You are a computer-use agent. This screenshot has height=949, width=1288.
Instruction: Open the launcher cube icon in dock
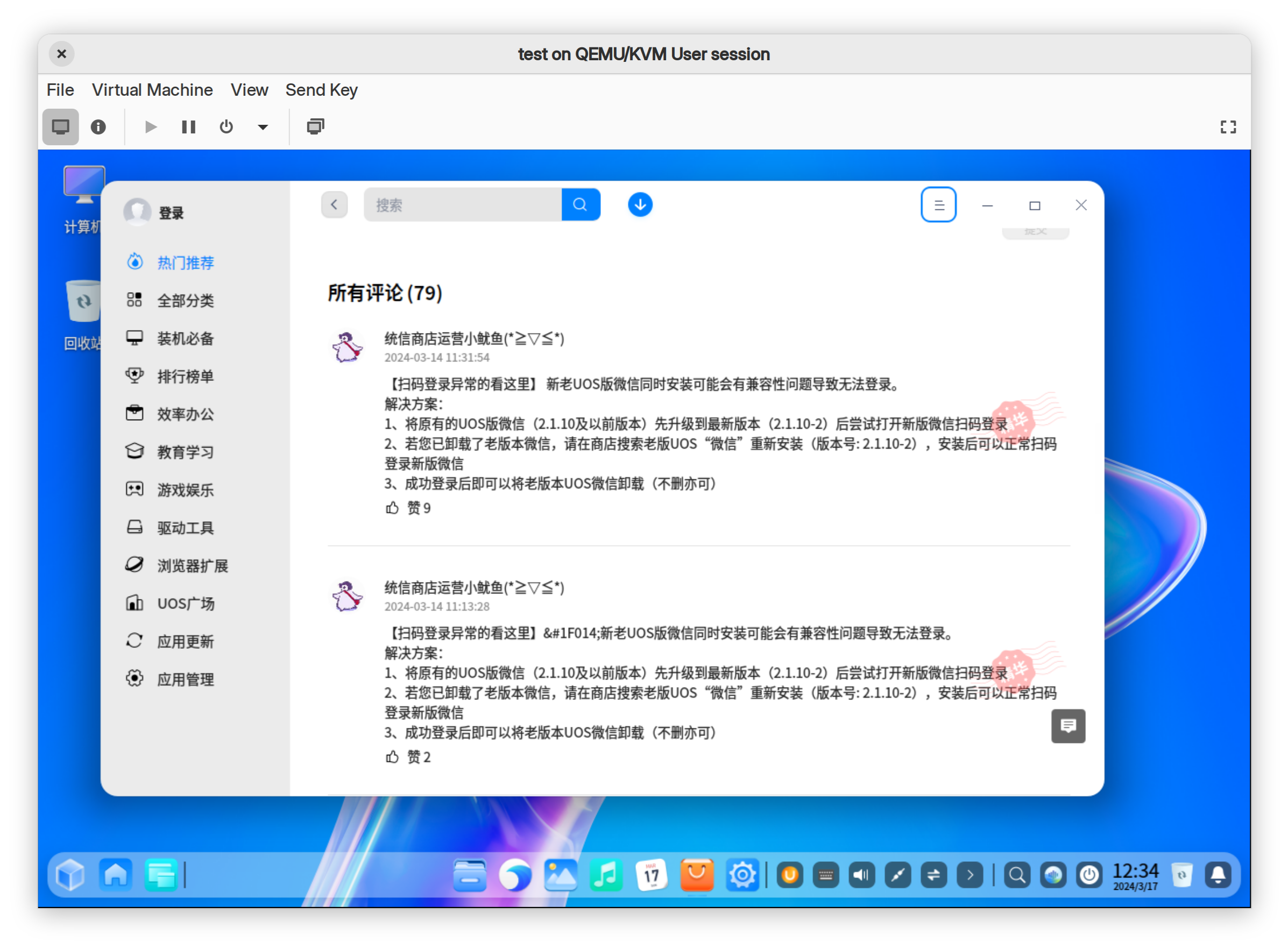coord(70,875)
